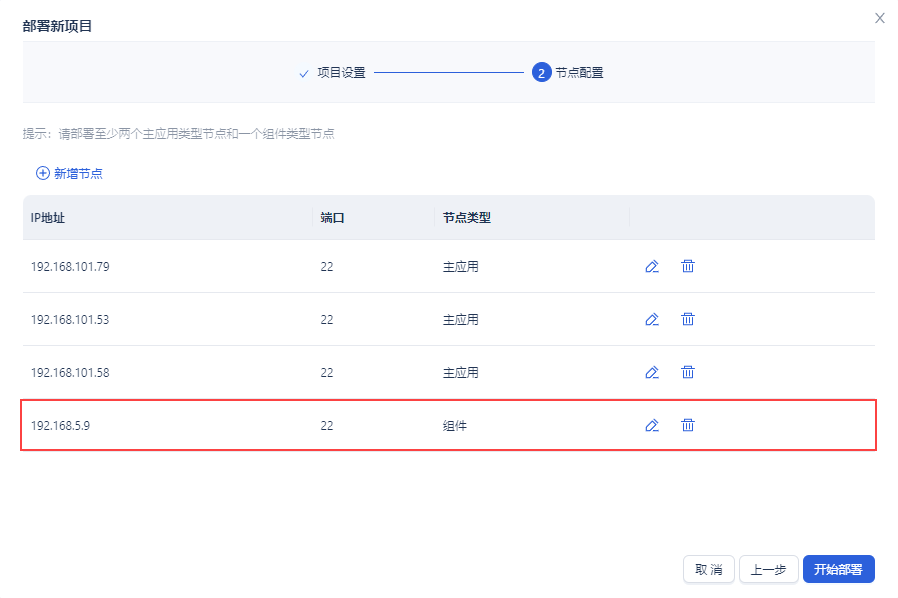Edit the 192.168.5.9 component node
The height and width of the screenshot is (598, 898).
click(652, 425)
